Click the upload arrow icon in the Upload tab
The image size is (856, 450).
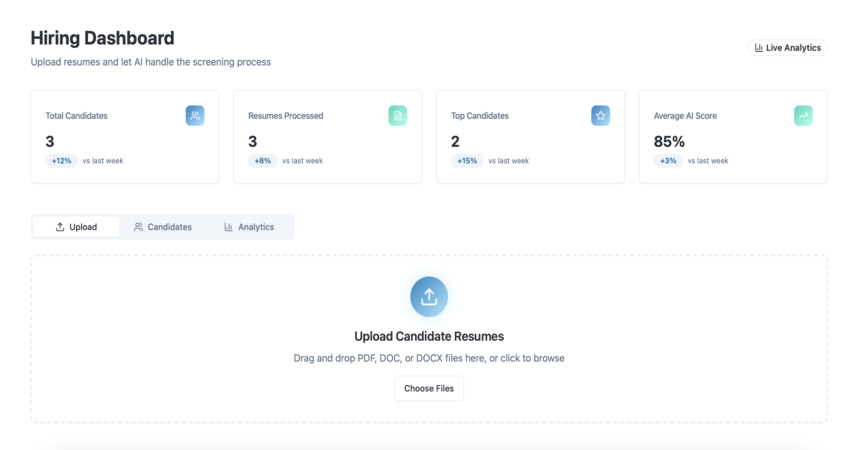coord(60,227)
